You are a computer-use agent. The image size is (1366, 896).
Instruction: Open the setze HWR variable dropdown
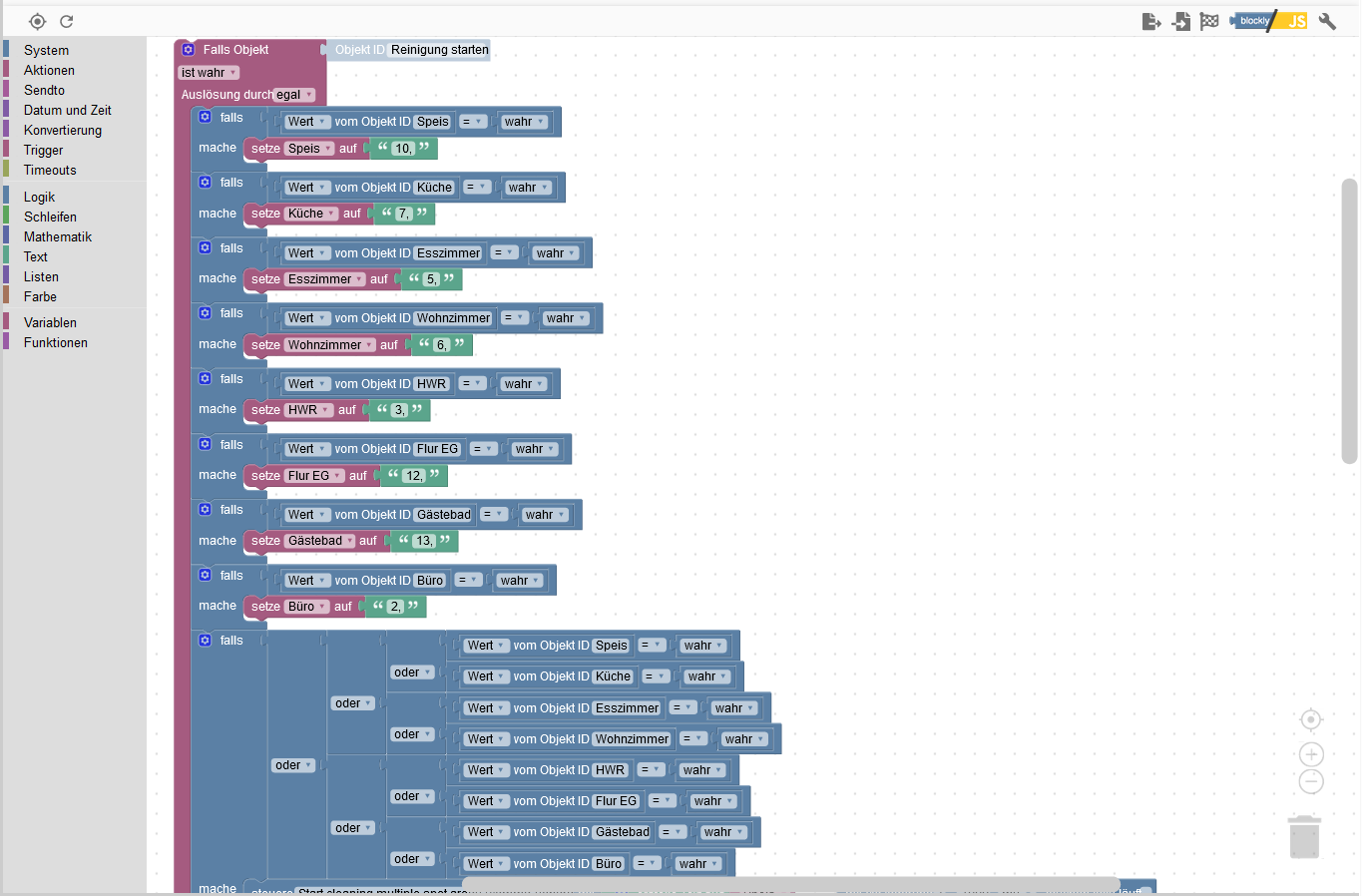click(308, 410)
